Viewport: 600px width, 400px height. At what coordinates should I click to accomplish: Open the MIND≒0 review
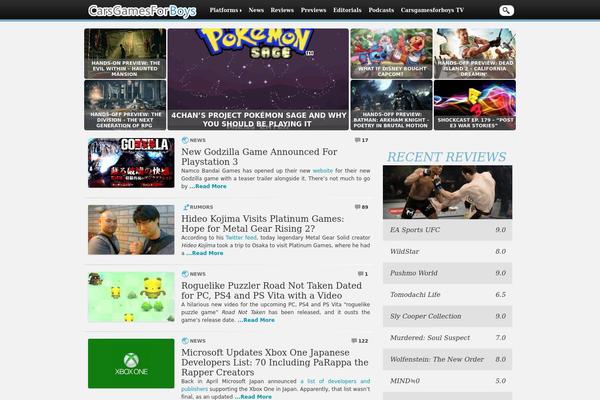pyautogui.click(x=447, y=381)
